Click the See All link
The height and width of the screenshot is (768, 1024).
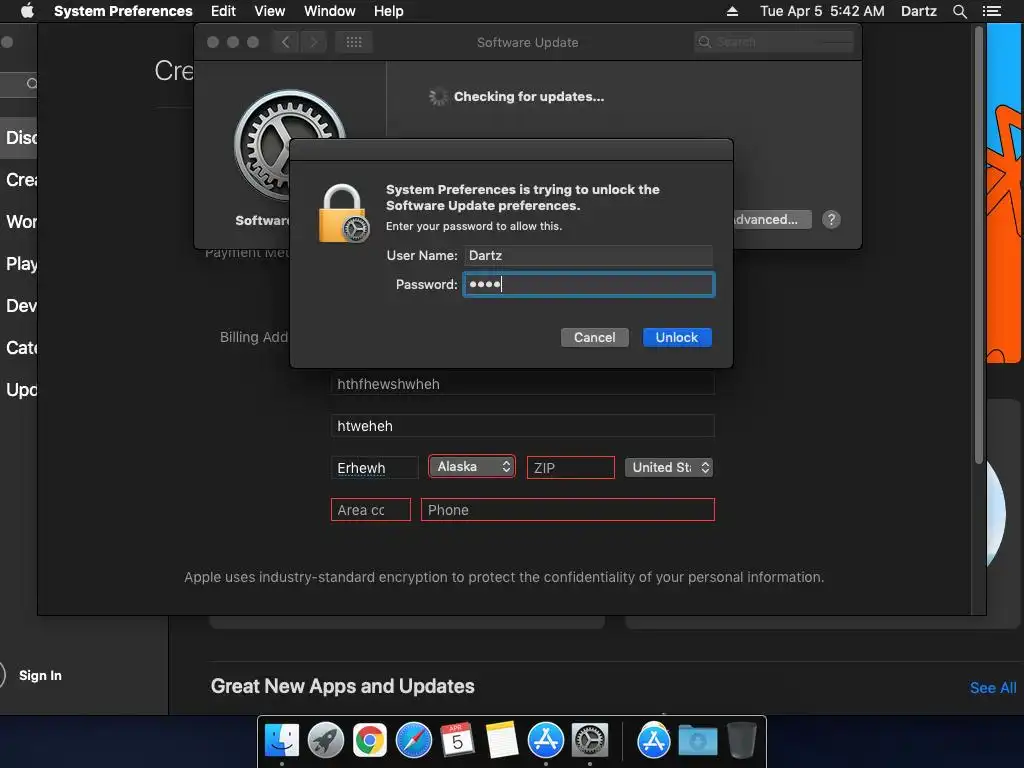(x=993, y=688)
